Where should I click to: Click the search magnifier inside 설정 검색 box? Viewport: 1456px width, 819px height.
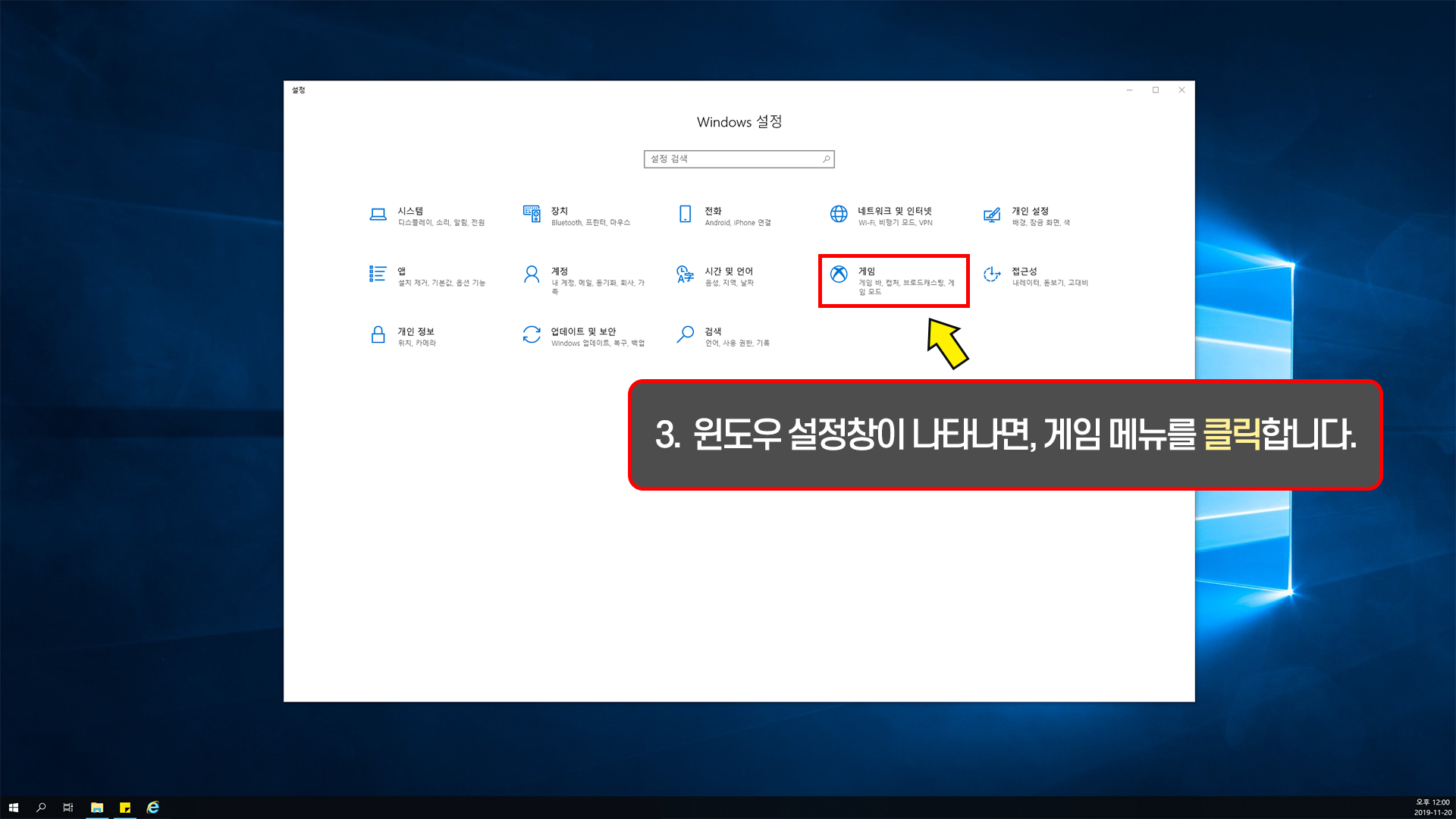point(826,158)
